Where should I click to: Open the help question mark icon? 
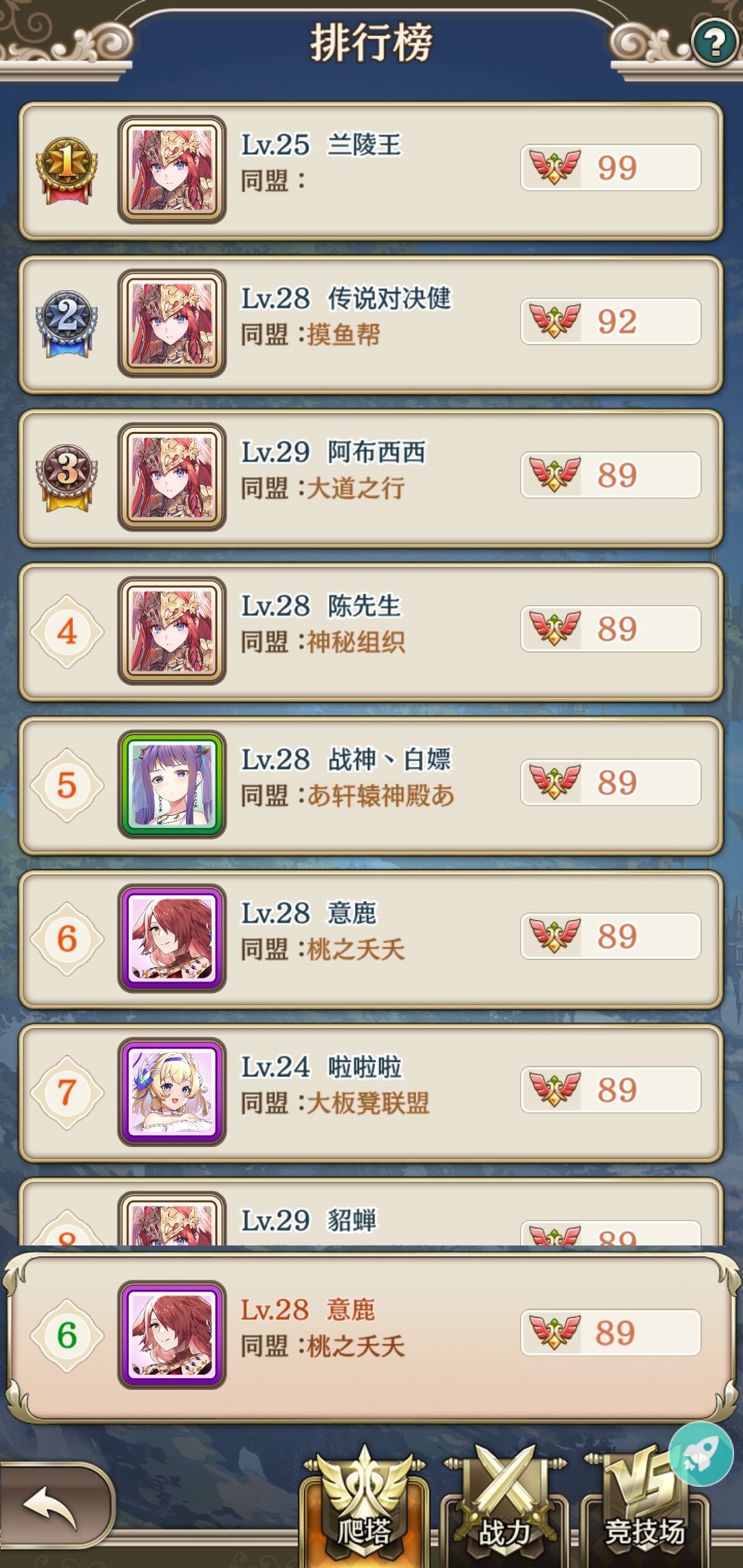[x=715, y=43]
